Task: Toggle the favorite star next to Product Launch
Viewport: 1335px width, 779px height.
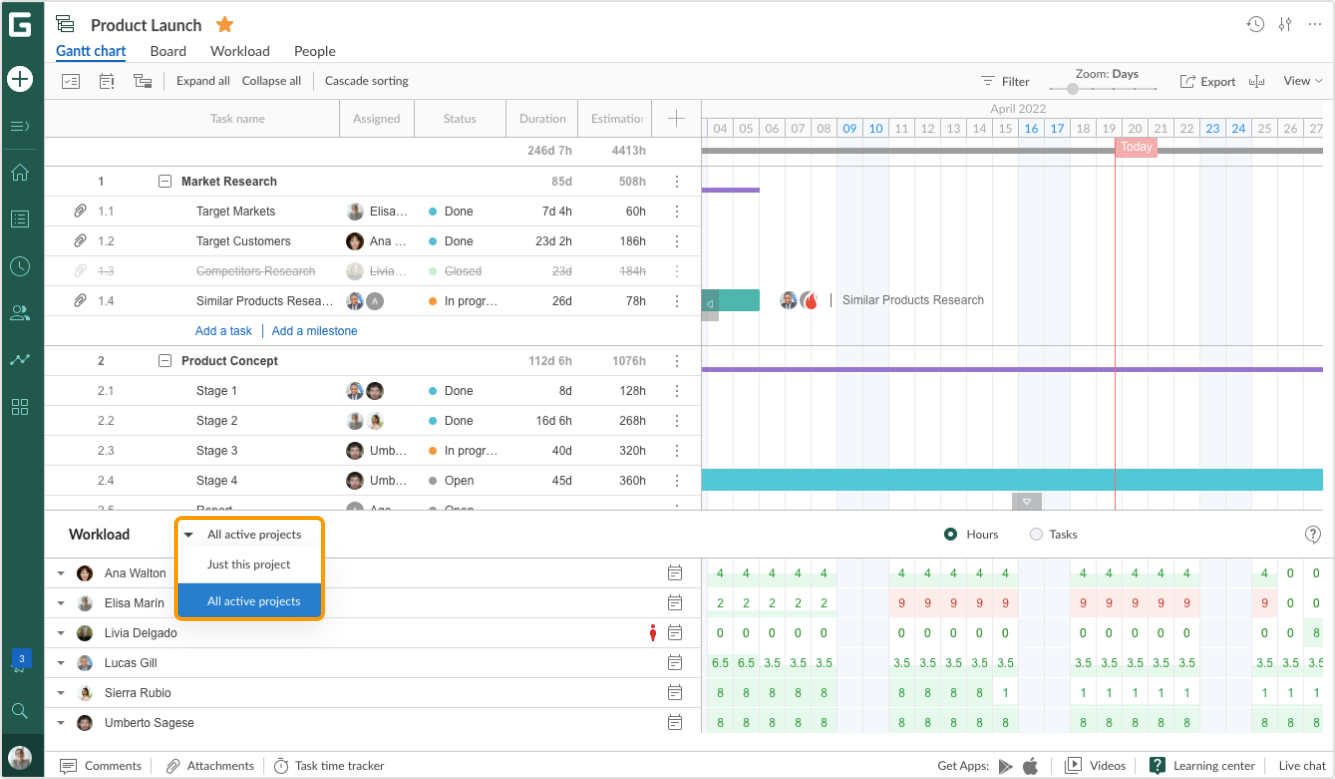Action: 224,24
